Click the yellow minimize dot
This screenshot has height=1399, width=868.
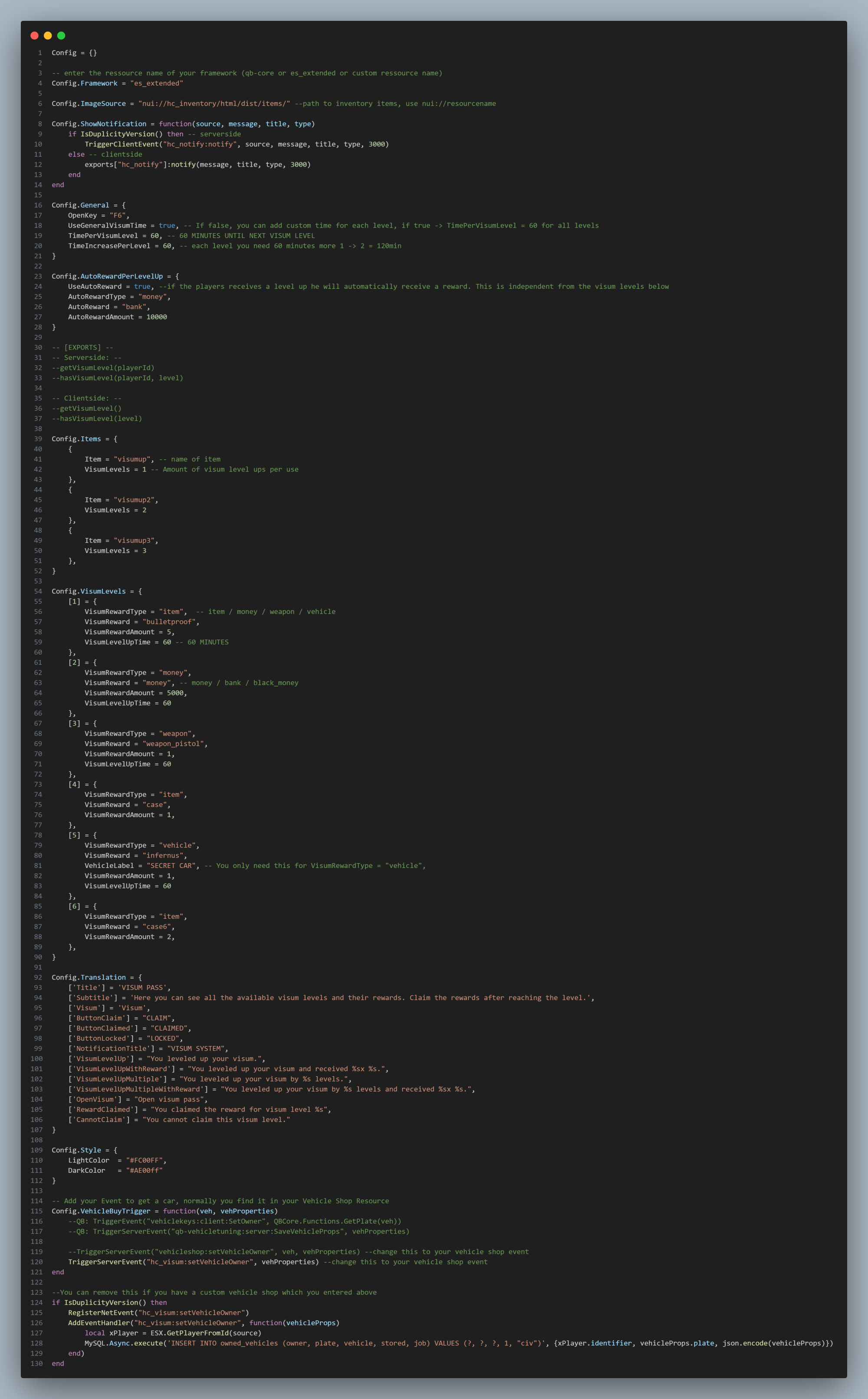click(x=48, y=36)
